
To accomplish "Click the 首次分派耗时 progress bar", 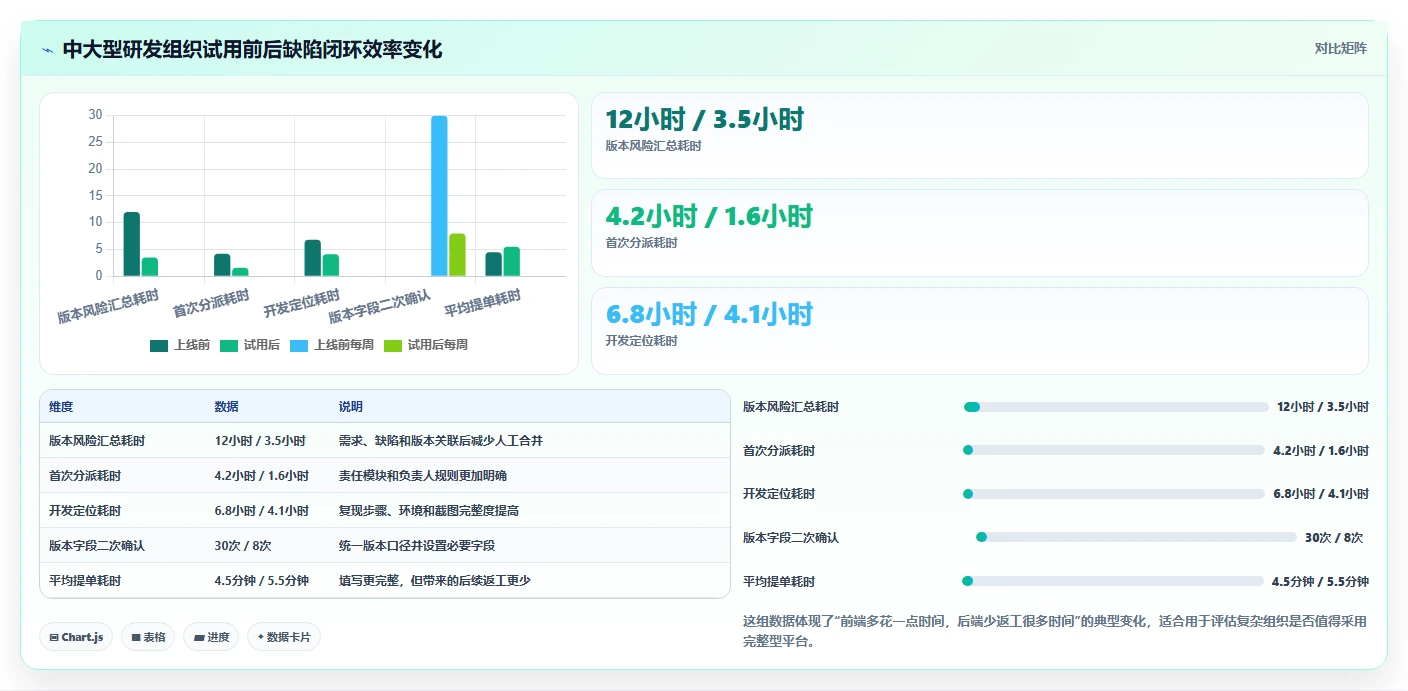I will point(1113,450).
